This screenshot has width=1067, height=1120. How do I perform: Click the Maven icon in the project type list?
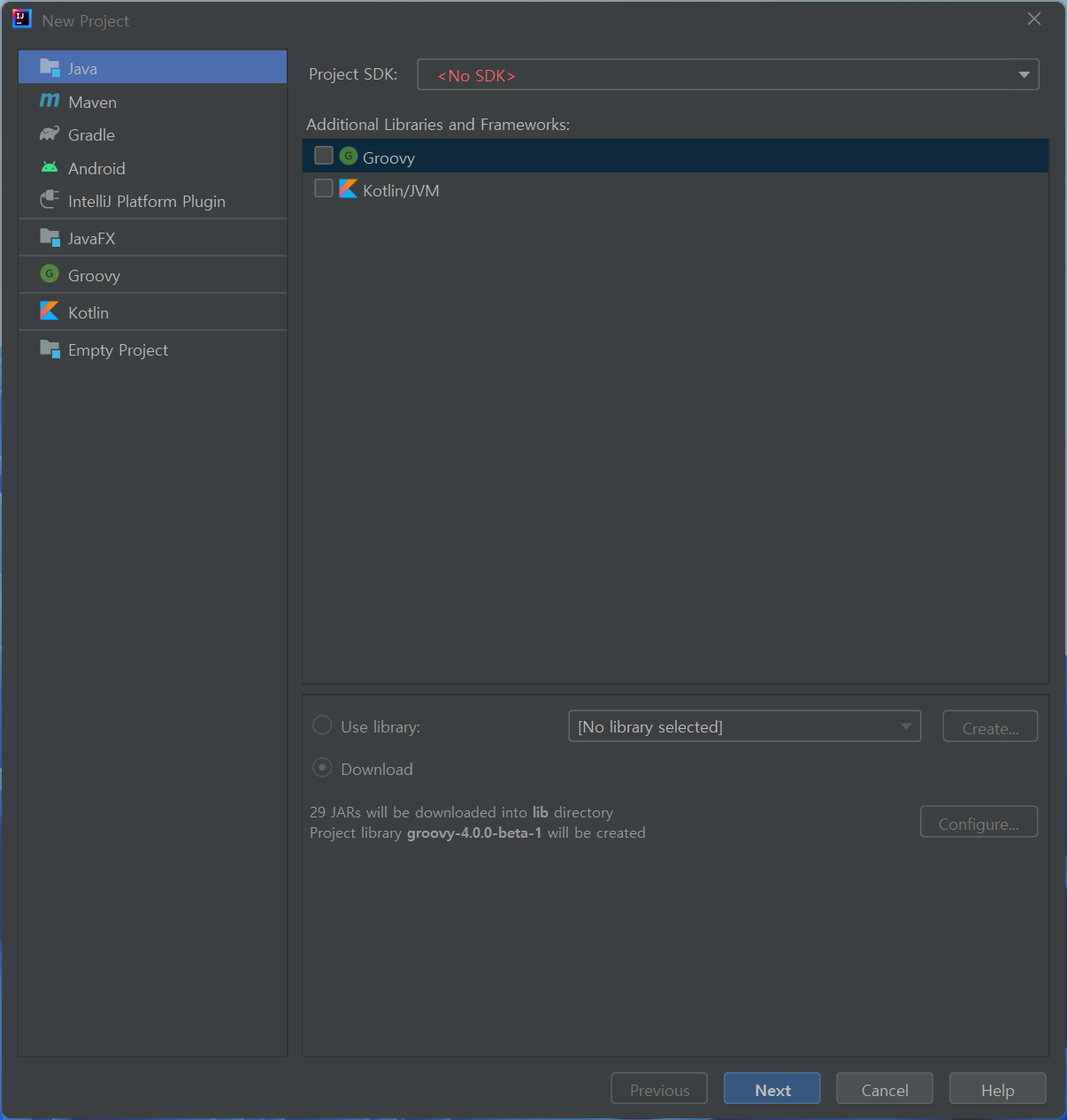tap(50, 101)
